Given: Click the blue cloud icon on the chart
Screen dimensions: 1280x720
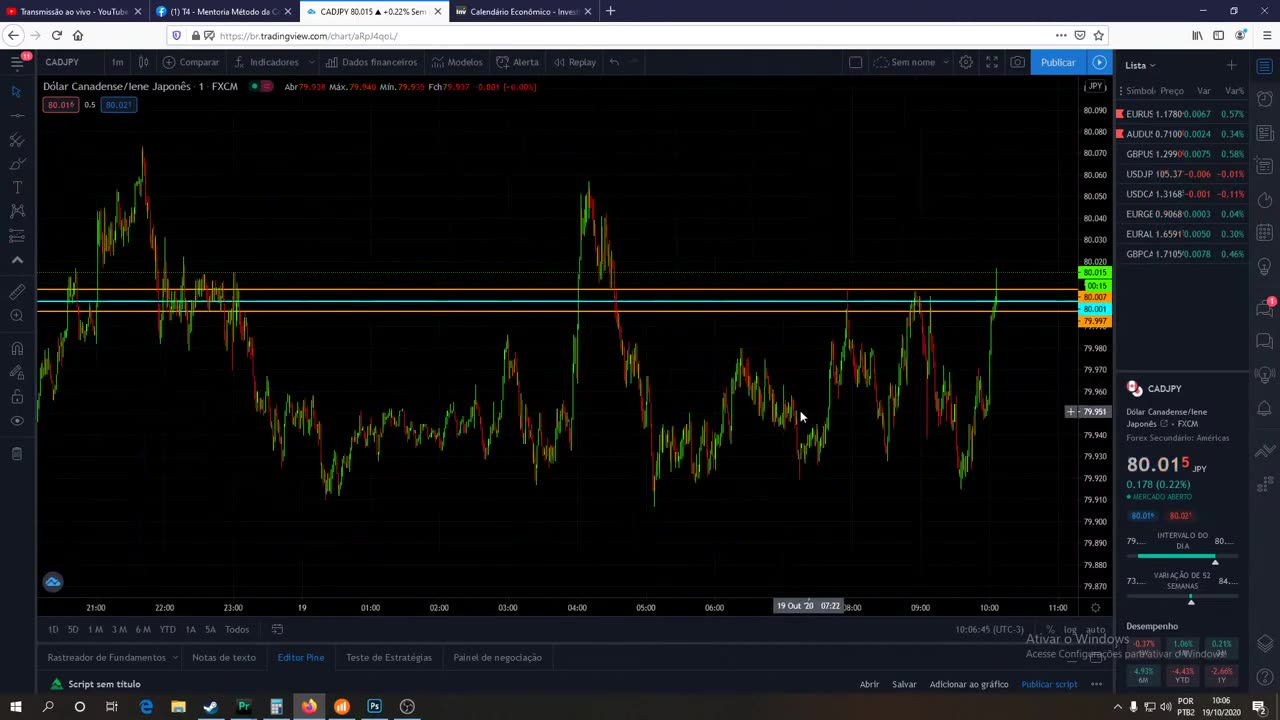Looking at the screenshot, I should point(53,582).
